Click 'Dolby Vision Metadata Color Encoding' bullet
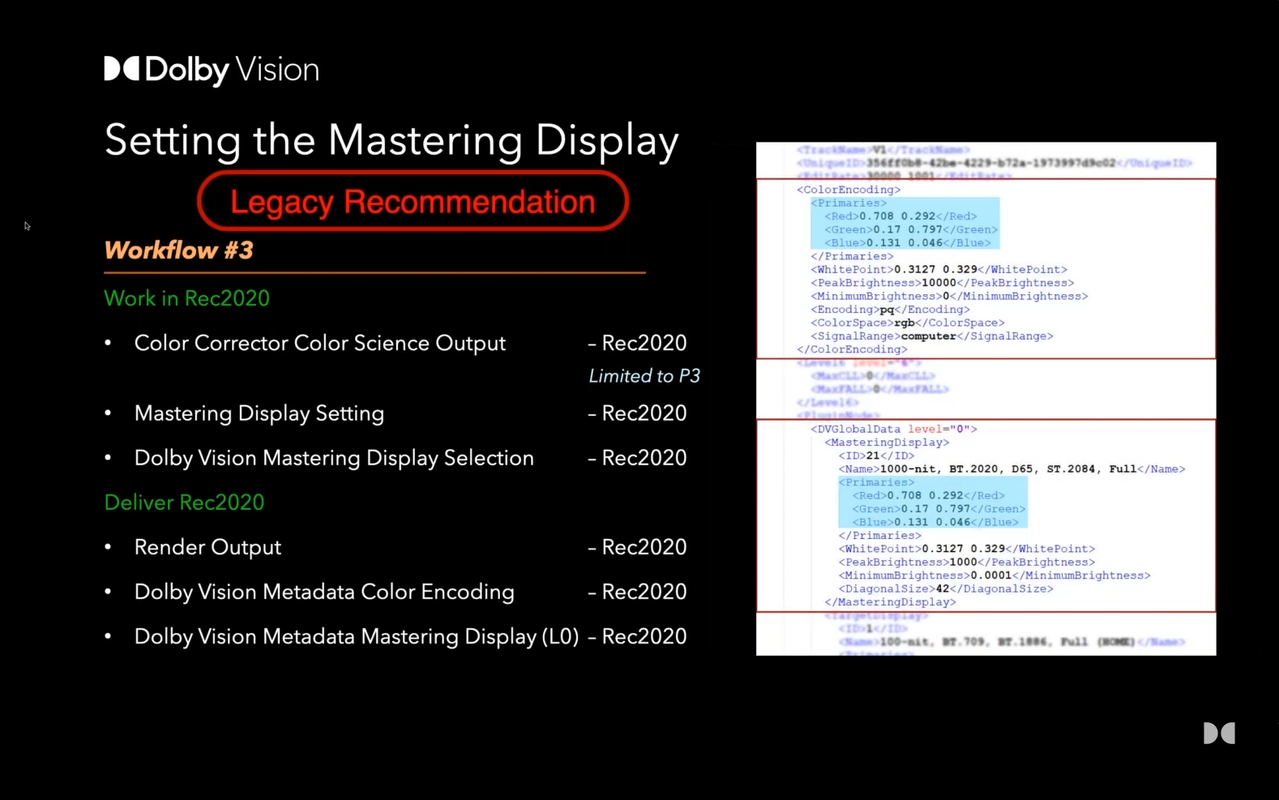Image resolution: width=1279 pixels, height=800 pixels. pyautogui.click(x=324, y=592)
